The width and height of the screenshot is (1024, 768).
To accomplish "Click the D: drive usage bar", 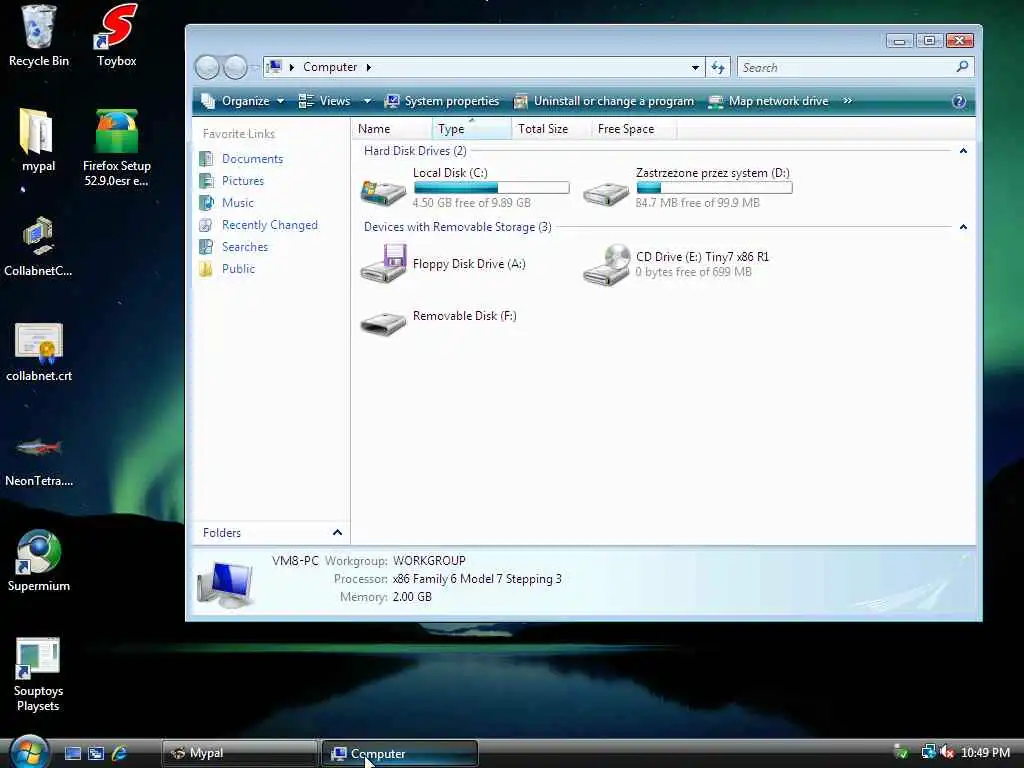I will tap(714, 188).
